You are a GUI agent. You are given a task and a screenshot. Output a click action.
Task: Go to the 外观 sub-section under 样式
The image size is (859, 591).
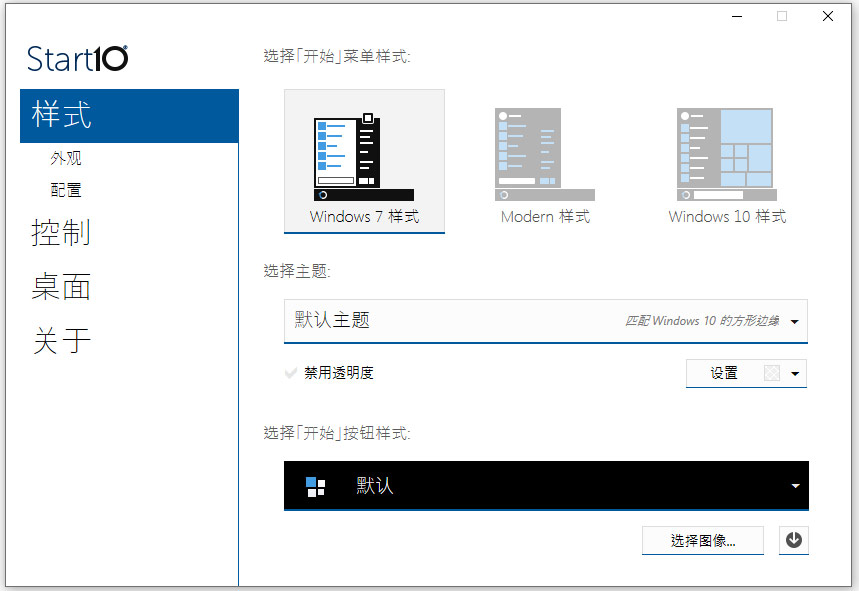66,158
